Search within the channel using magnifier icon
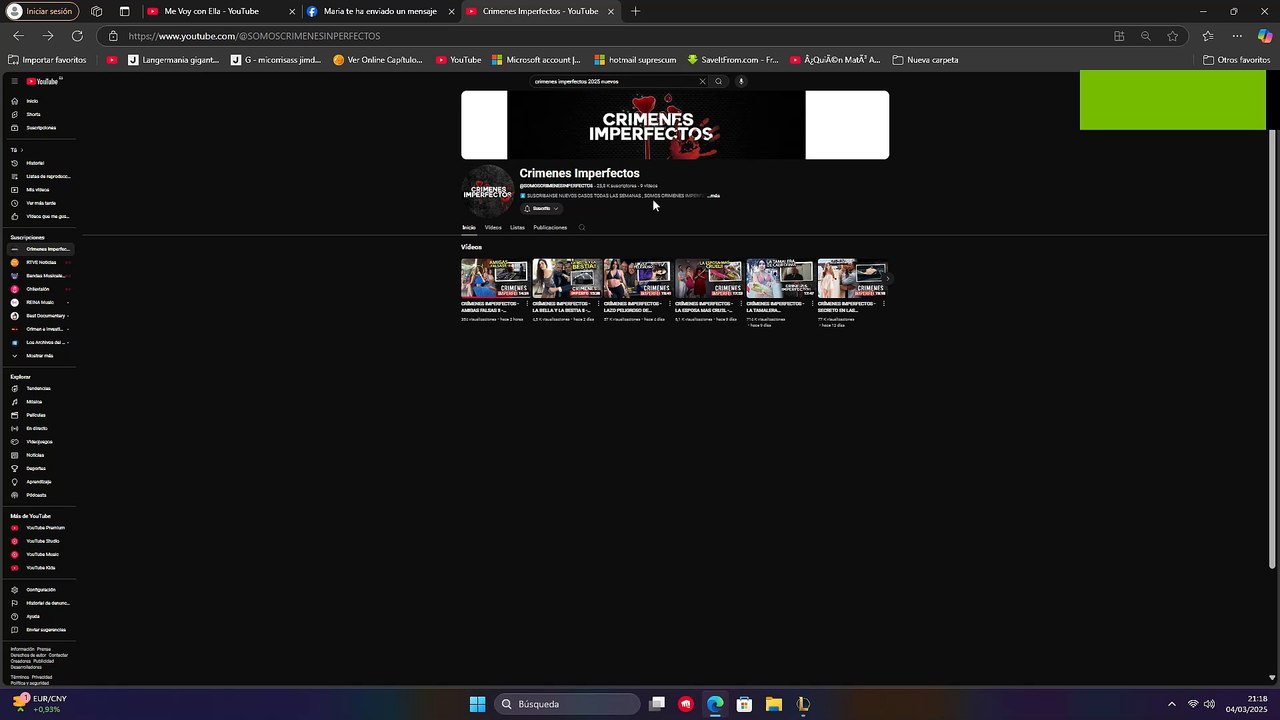This screenshot has width=1280, height=720. click(x=582, y=228)
